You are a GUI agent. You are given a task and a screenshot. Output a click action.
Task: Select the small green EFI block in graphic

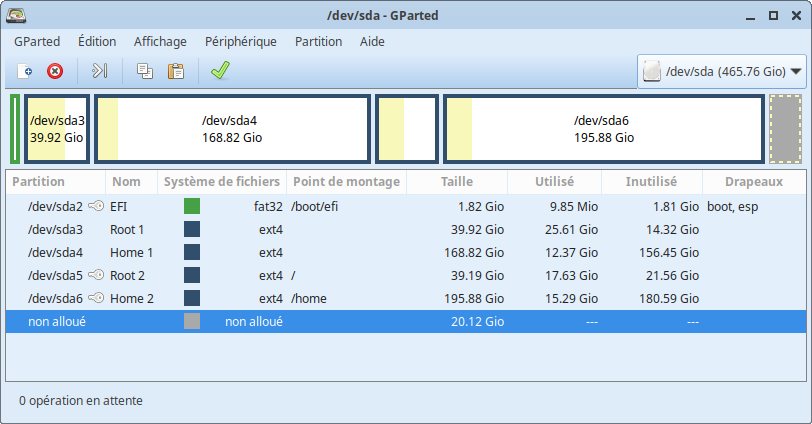pyautogui.click(x=15, y=129)
